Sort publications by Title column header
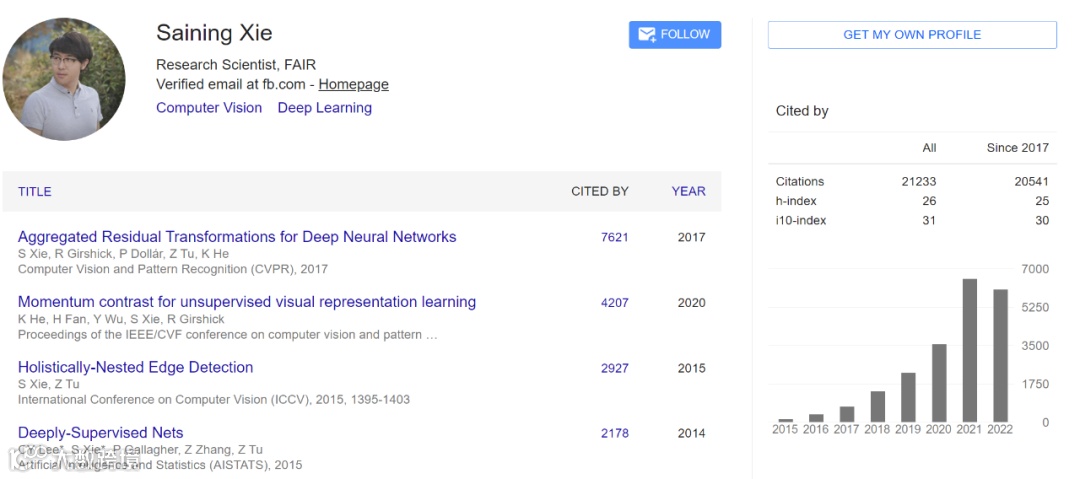 click(x=35, y=191)
